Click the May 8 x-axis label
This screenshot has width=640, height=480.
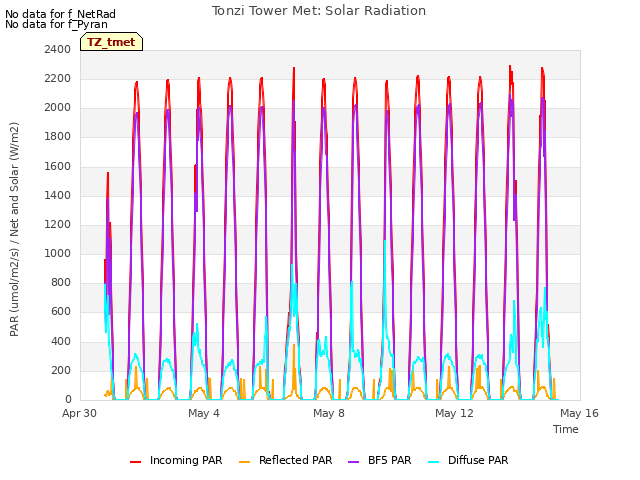pos(329,413)
